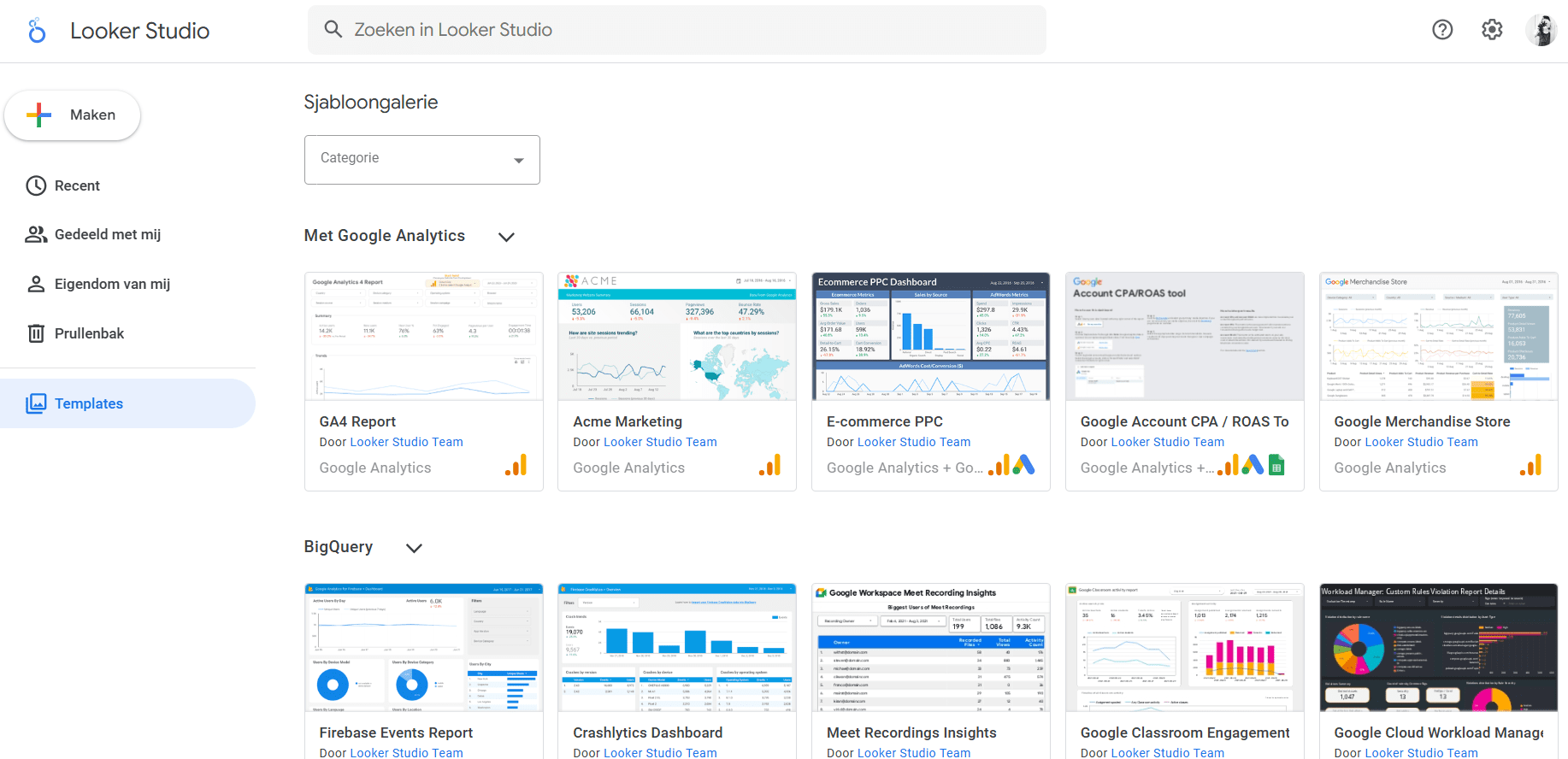Select Recent in the sidebar
This screenshot has height=759, width=1568.
coord(128,185)
